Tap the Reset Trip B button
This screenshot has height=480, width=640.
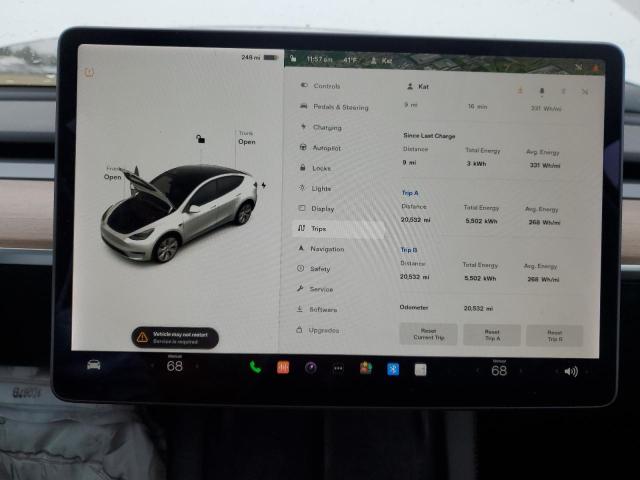554,336
